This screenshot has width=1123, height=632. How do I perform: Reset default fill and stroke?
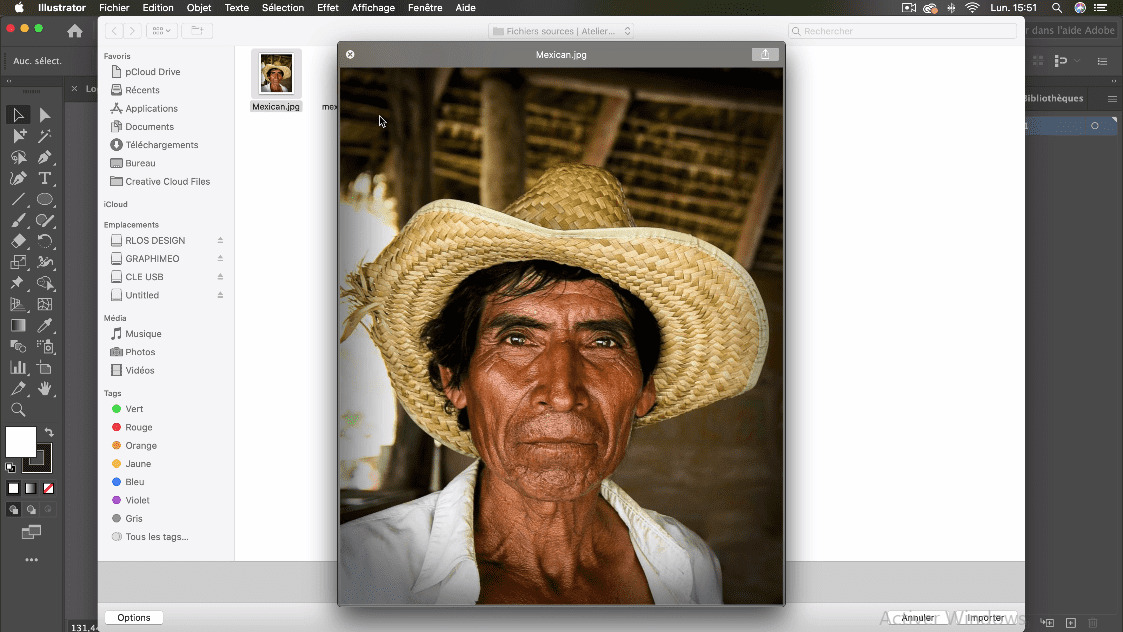point(11,468)
